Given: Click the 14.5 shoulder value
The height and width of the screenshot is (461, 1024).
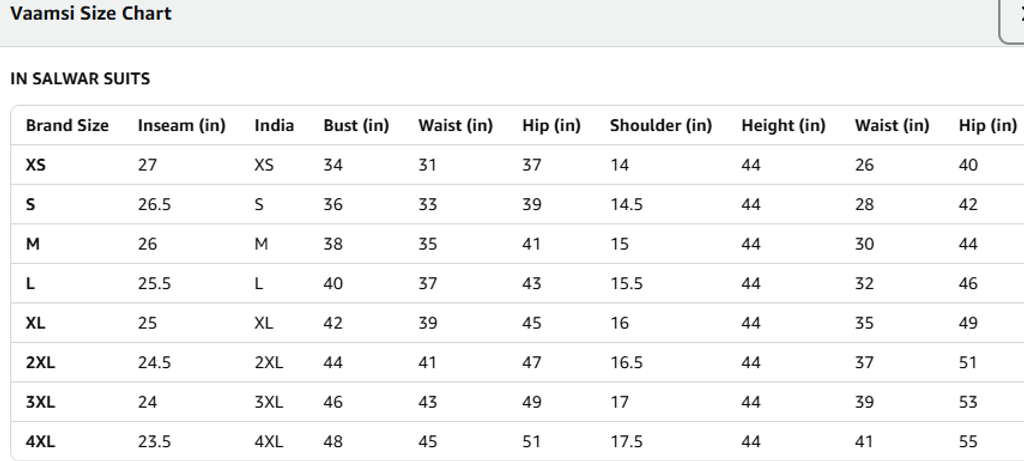Looking at the screenshot, I should [x=626, y=204].
